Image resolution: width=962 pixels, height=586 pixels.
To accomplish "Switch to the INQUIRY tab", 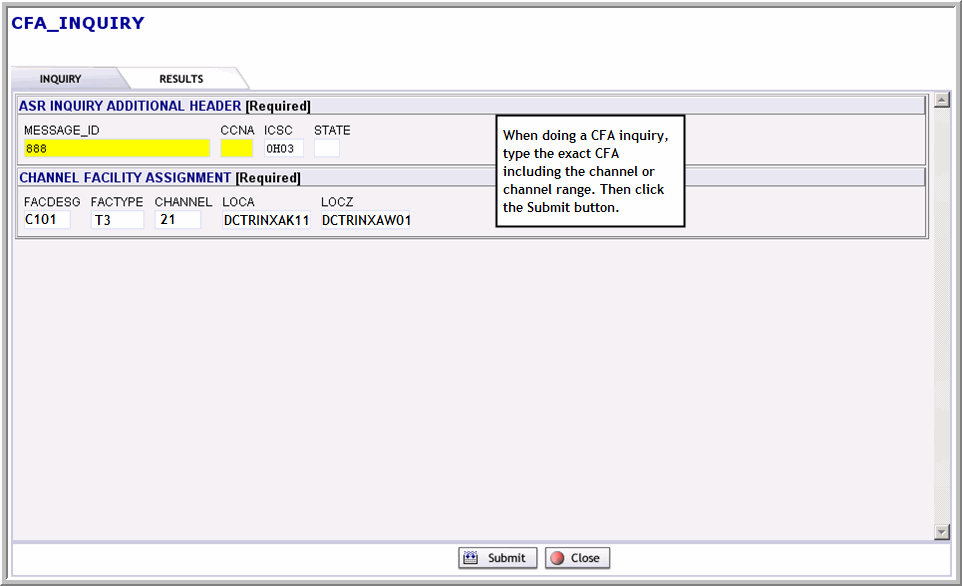I will (x=61, y=79).
